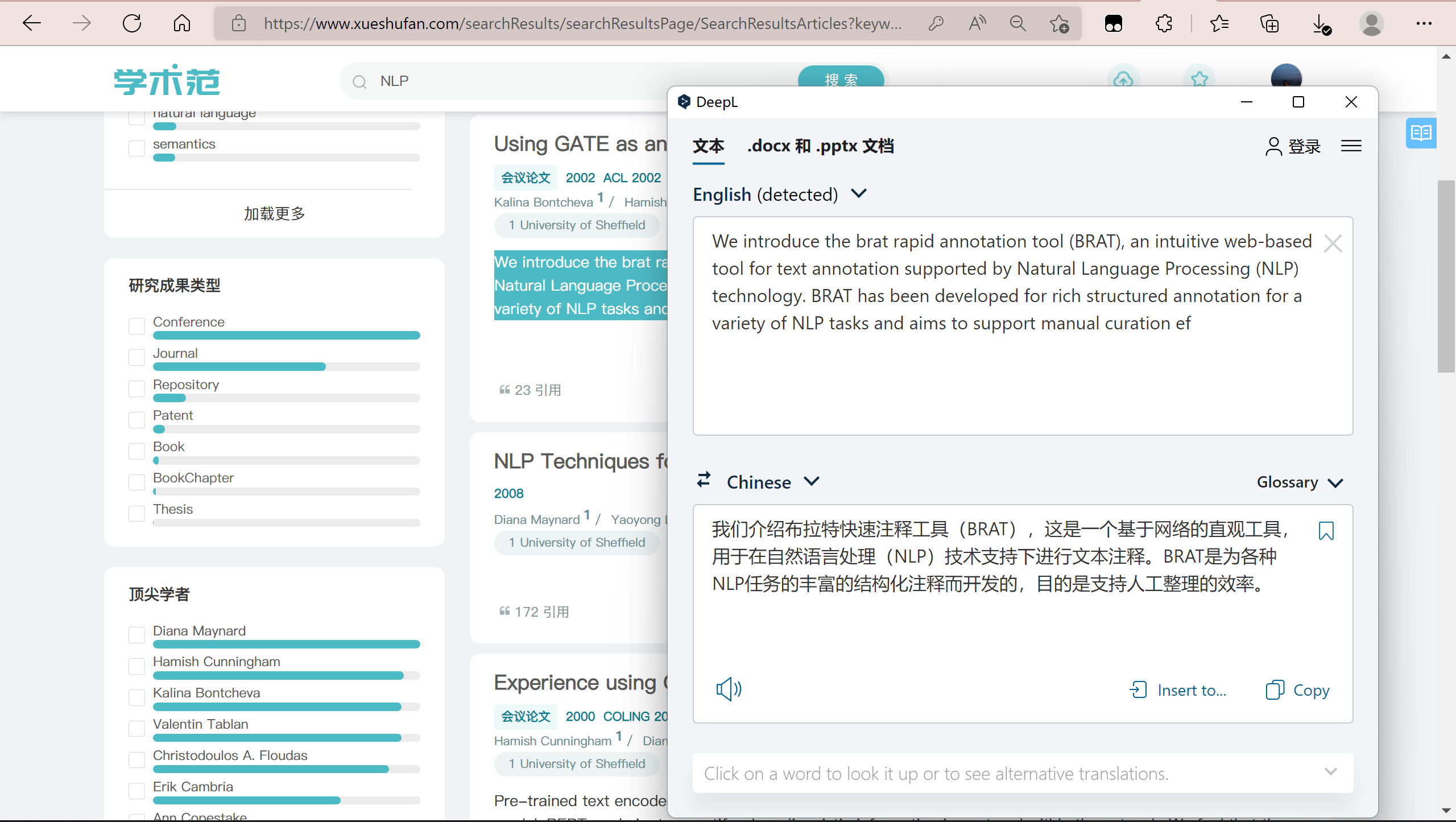The image size is (1456, 822).
Task: Swap DeepL translation languages
Action: [704, 480]
